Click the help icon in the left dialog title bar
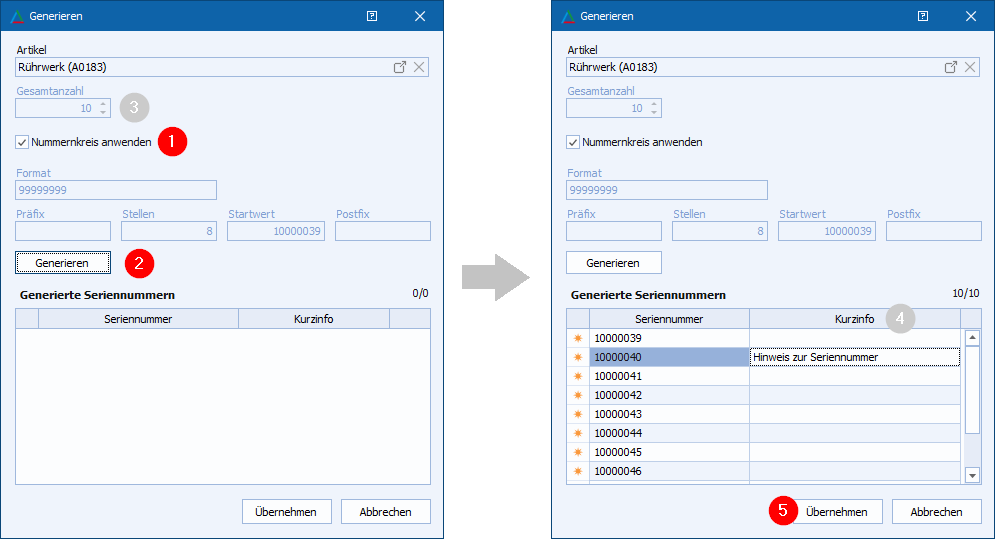The image size is (999, 539). (372, 17)
